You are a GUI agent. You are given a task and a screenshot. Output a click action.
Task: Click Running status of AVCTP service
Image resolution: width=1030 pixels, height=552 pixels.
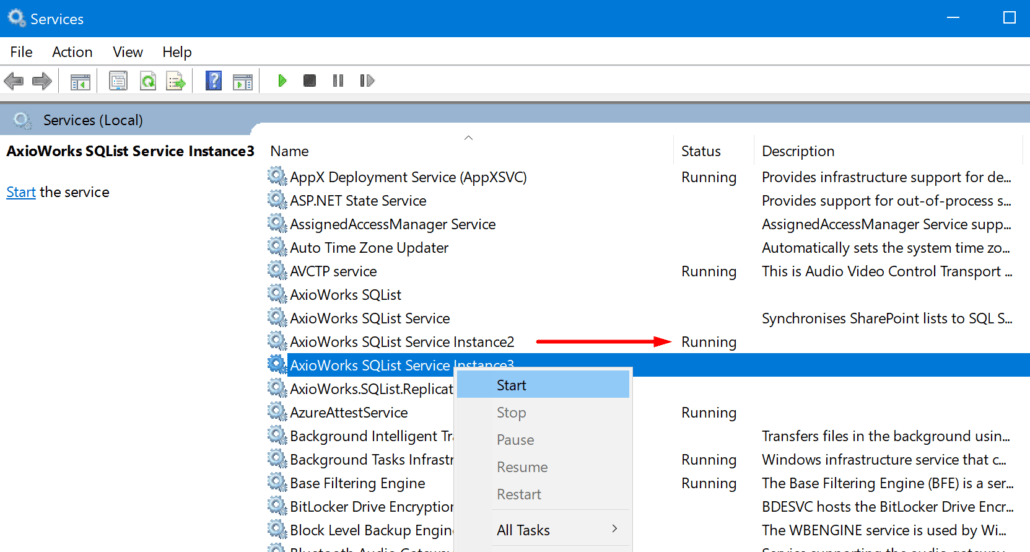709,271
